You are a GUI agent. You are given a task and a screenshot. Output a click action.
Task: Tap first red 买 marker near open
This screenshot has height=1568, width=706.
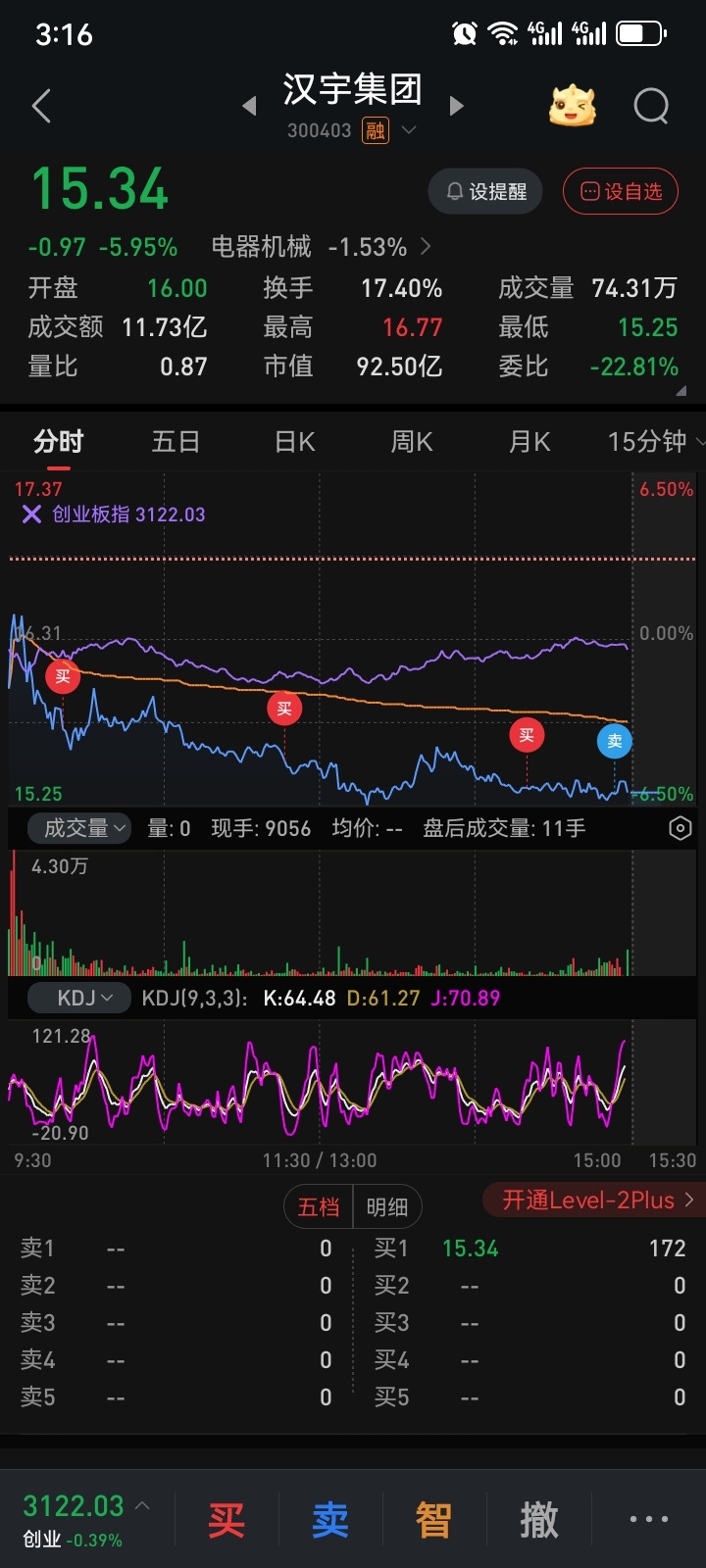63,676
